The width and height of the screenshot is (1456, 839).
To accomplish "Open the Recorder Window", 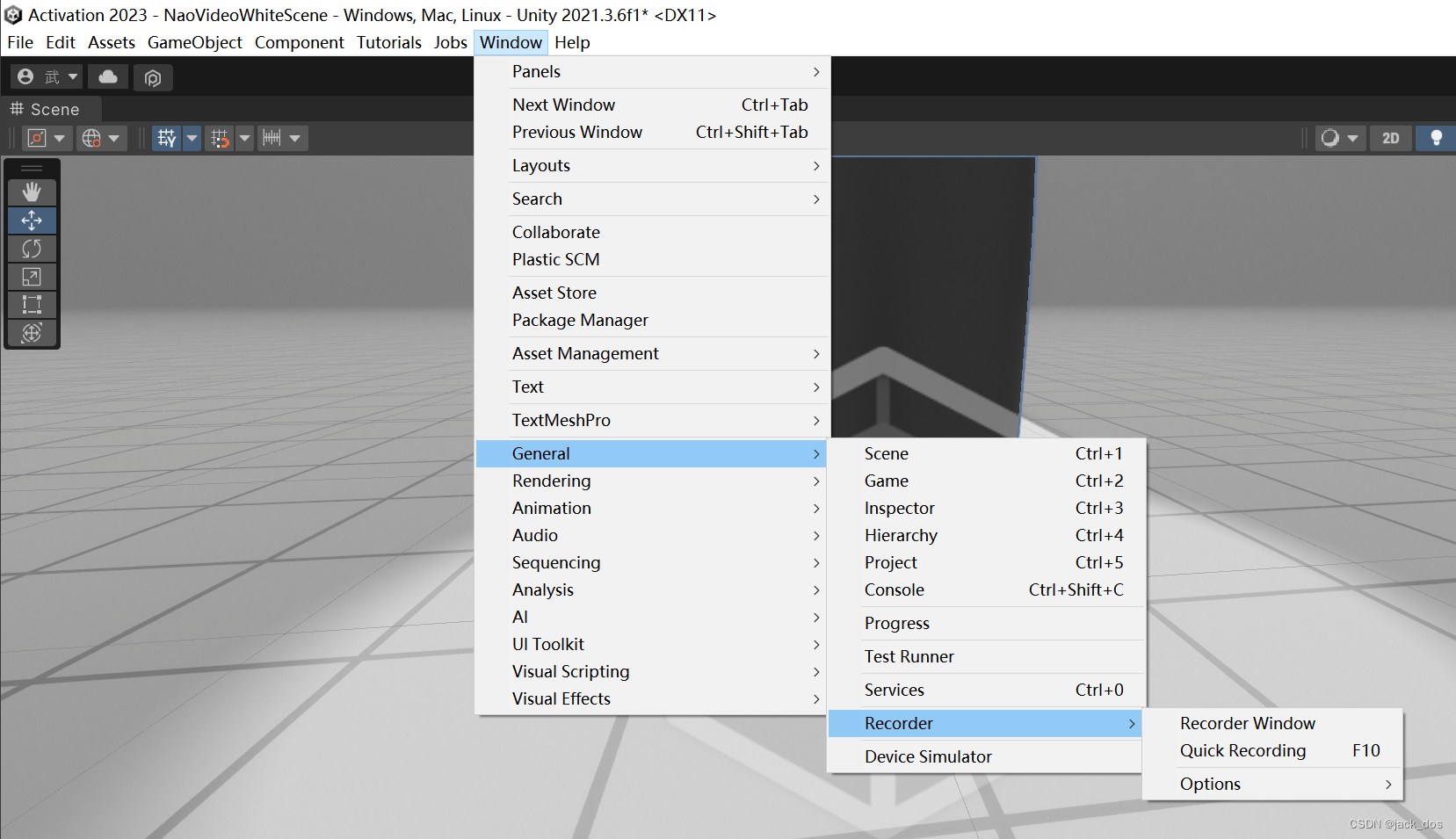I will point(1273,723).
